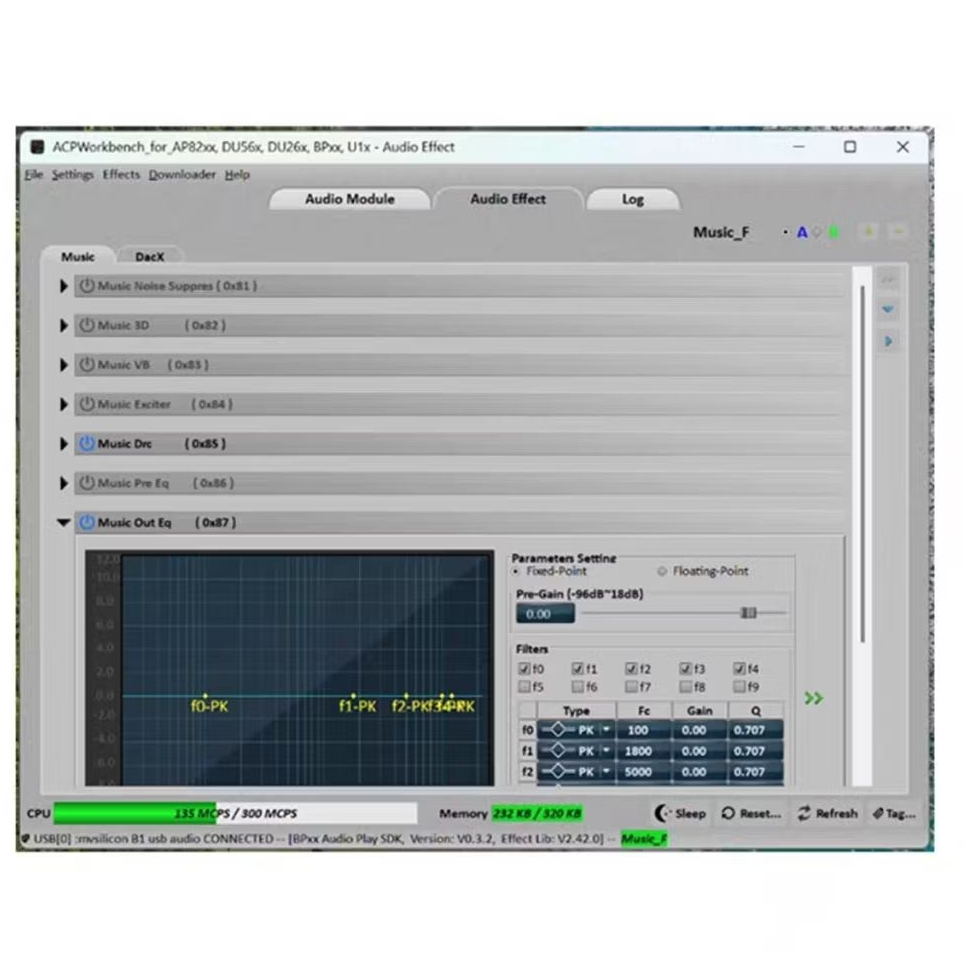Click the USB connection status icon
Viewport: 964px width, 964px height.
pyautogui.click(x=26, y=839)
